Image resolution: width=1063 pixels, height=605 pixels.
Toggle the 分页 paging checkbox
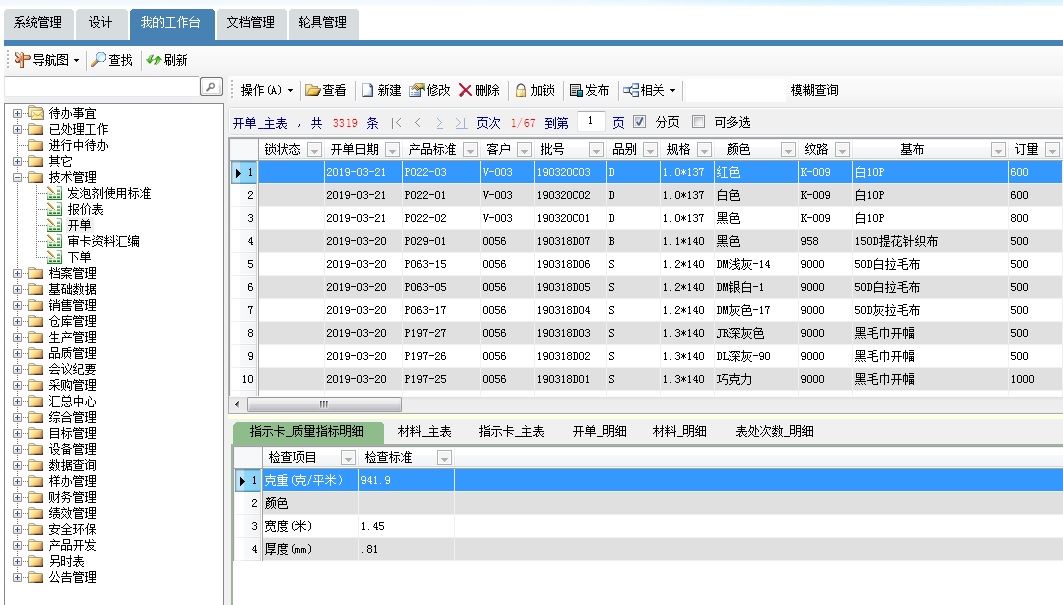coord(640,122)
